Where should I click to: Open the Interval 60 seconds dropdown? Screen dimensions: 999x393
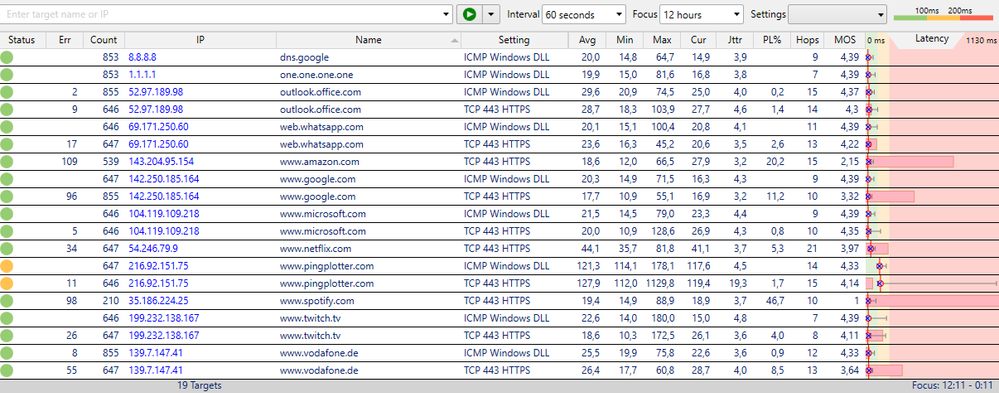[x=584, y=14]
